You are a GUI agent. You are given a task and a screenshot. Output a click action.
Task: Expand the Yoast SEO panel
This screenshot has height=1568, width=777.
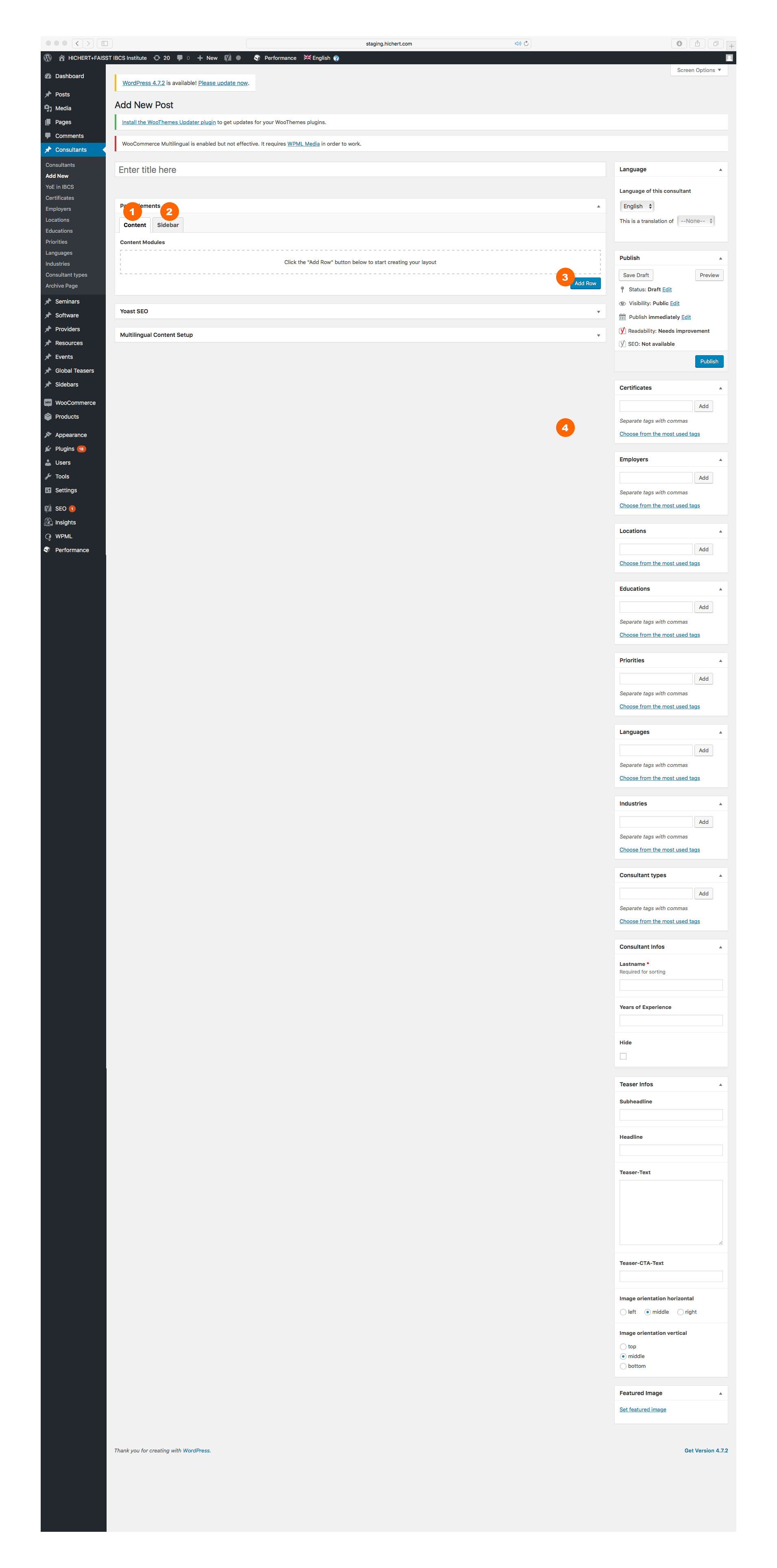coord(360,311)
